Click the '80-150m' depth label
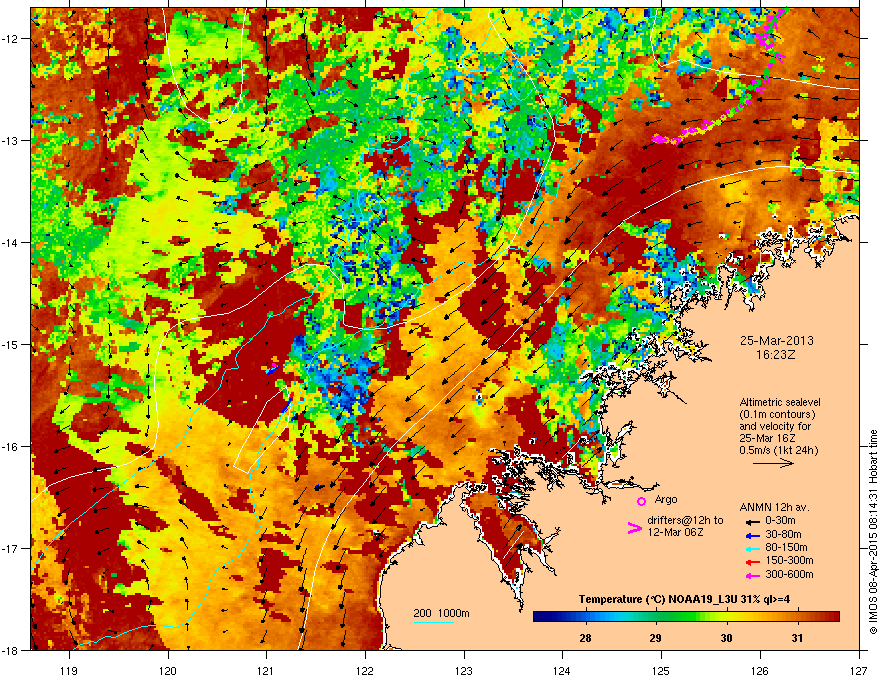 [x=786, y=548]
